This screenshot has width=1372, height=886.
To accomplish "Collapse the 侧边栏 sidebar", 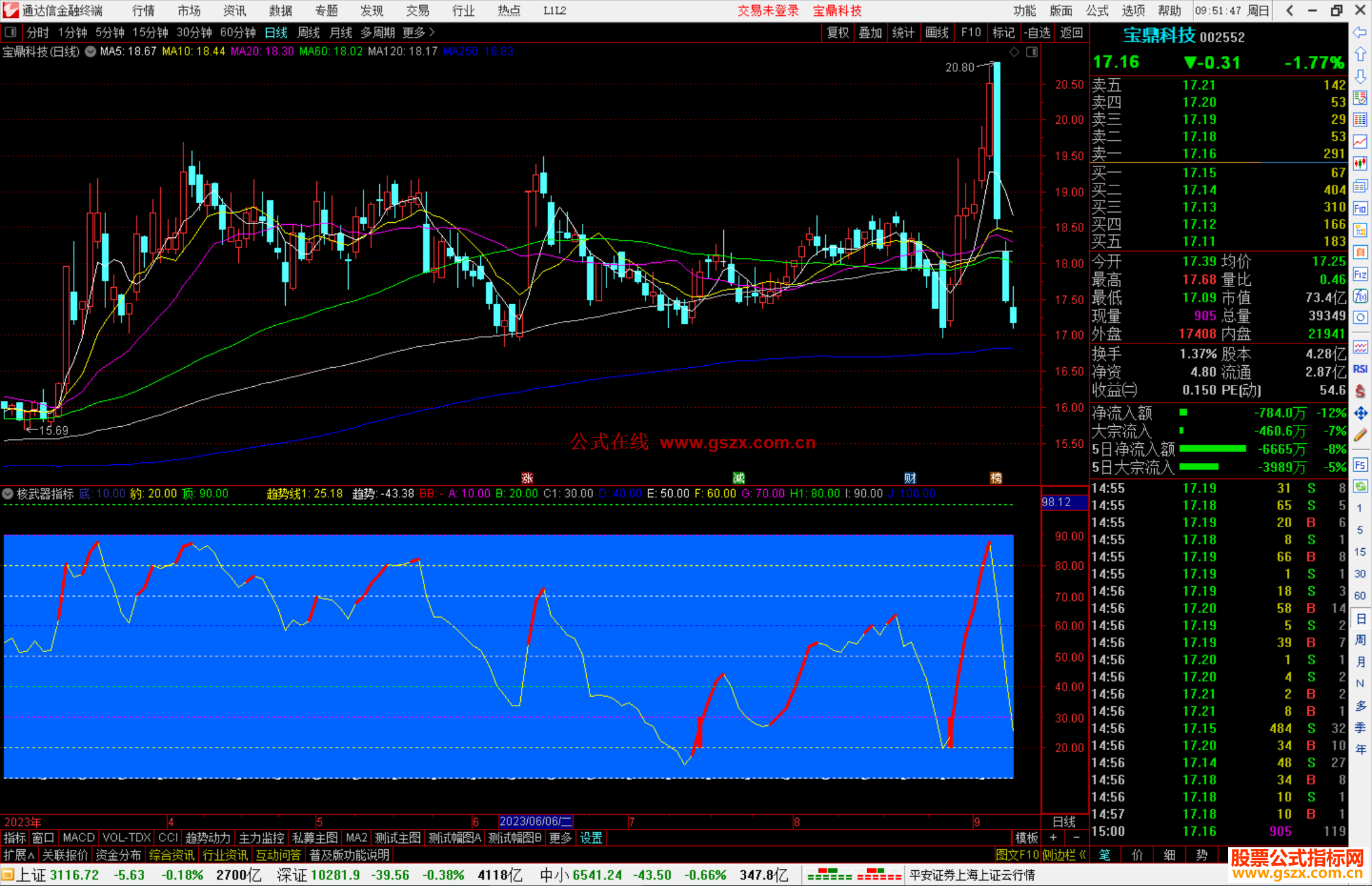I will pos(1064,855).
